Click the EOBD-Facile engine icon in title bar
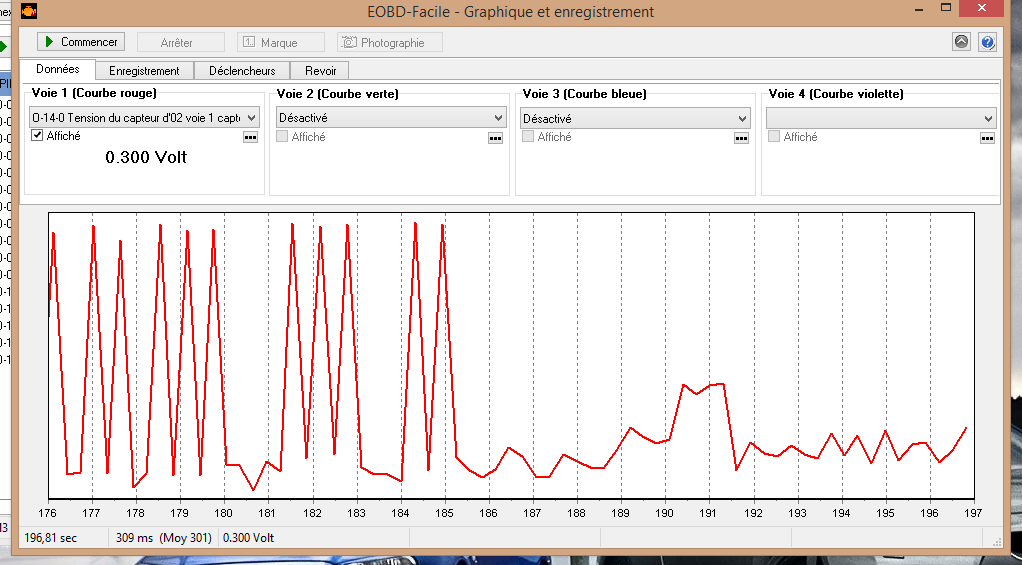This screenshot has width=1022, height=565. [x=29, y=11]
